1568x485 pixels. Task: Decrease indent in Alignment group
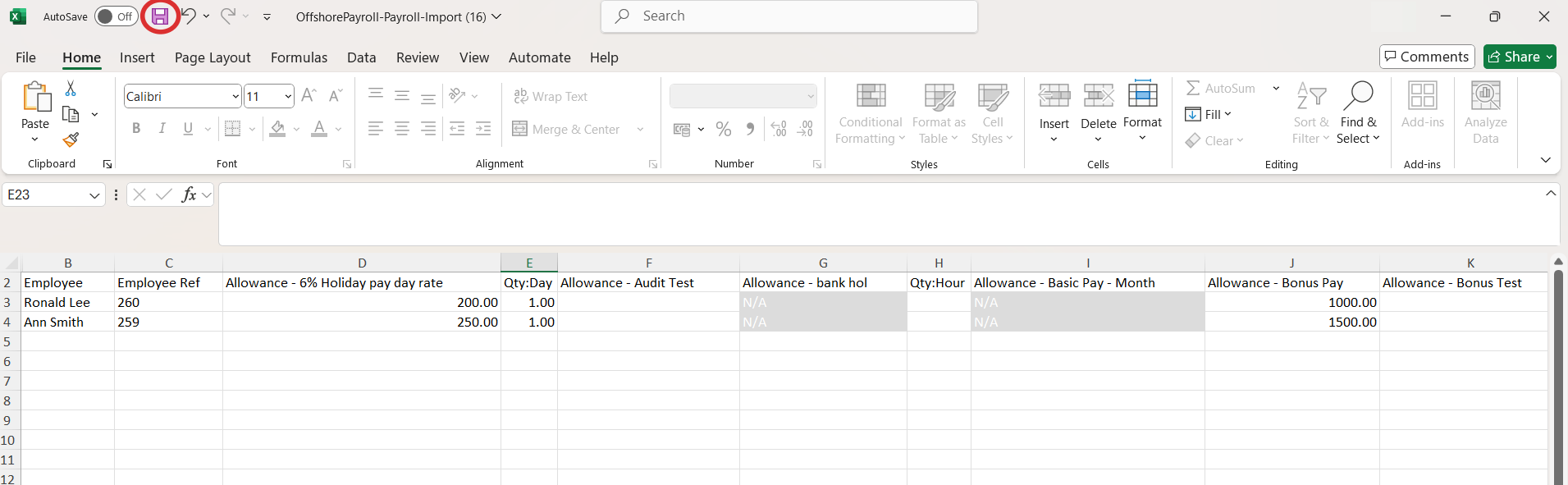(x=457, y=129)
